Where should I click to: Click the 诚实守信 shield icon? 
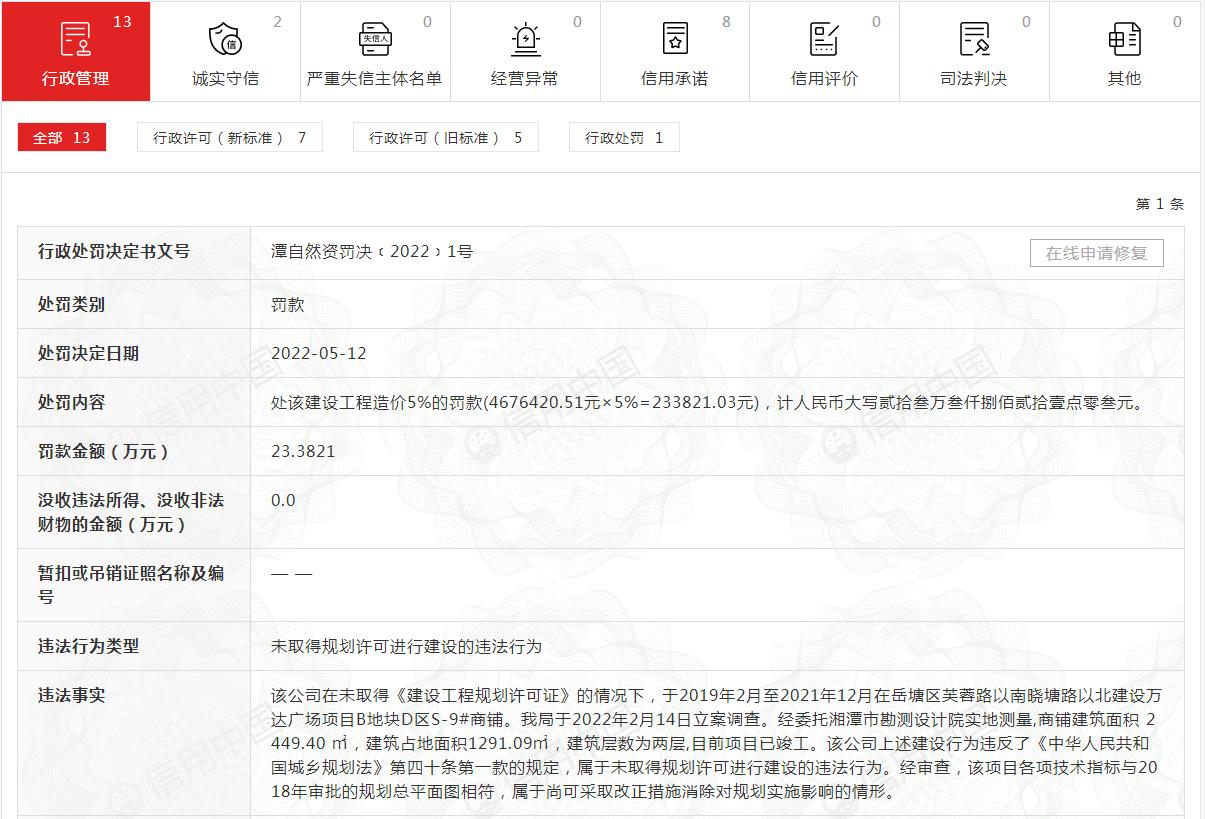tap(223, 37)
